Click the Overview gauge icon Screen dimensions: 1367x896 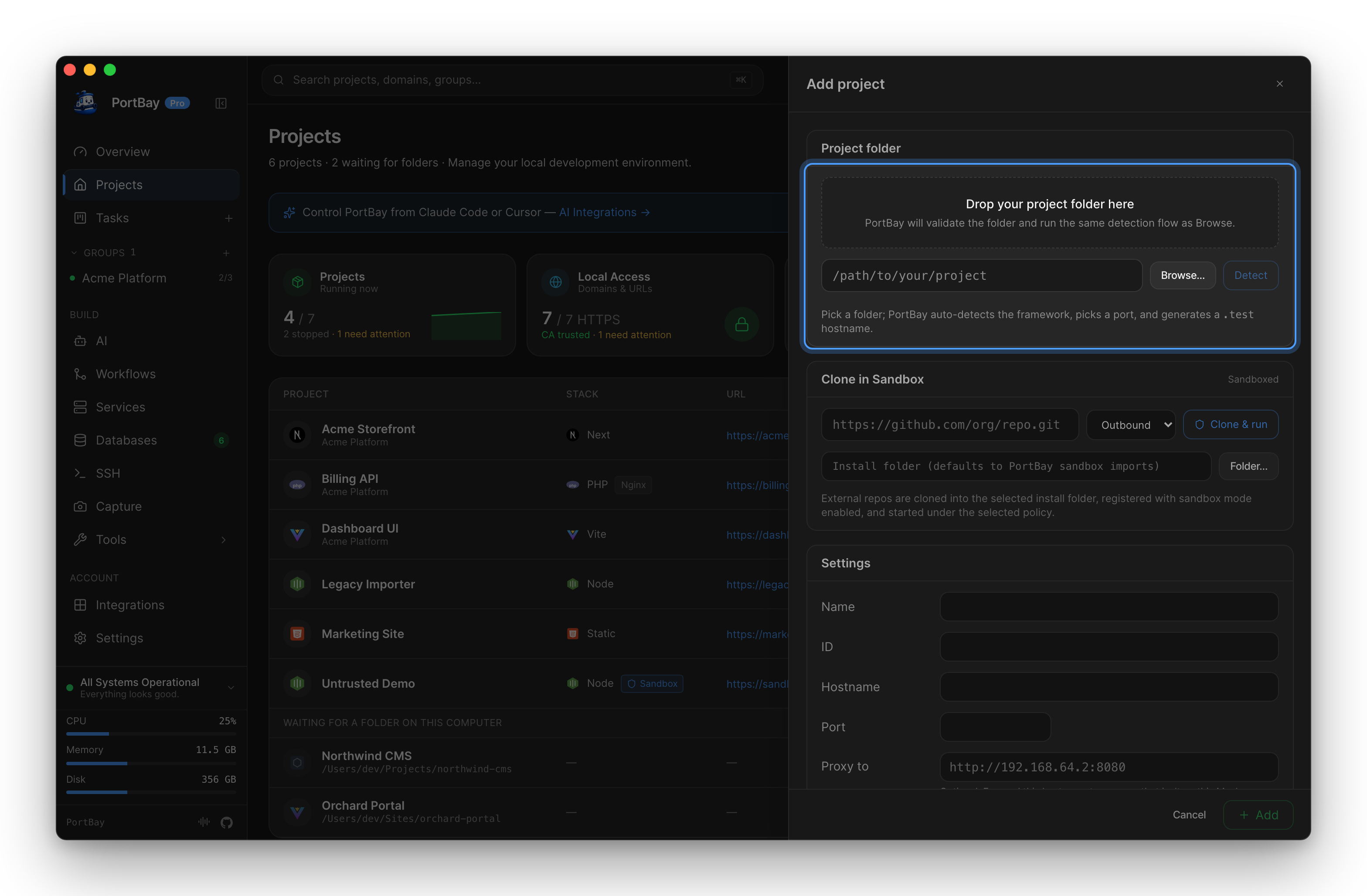pos(80,152)
